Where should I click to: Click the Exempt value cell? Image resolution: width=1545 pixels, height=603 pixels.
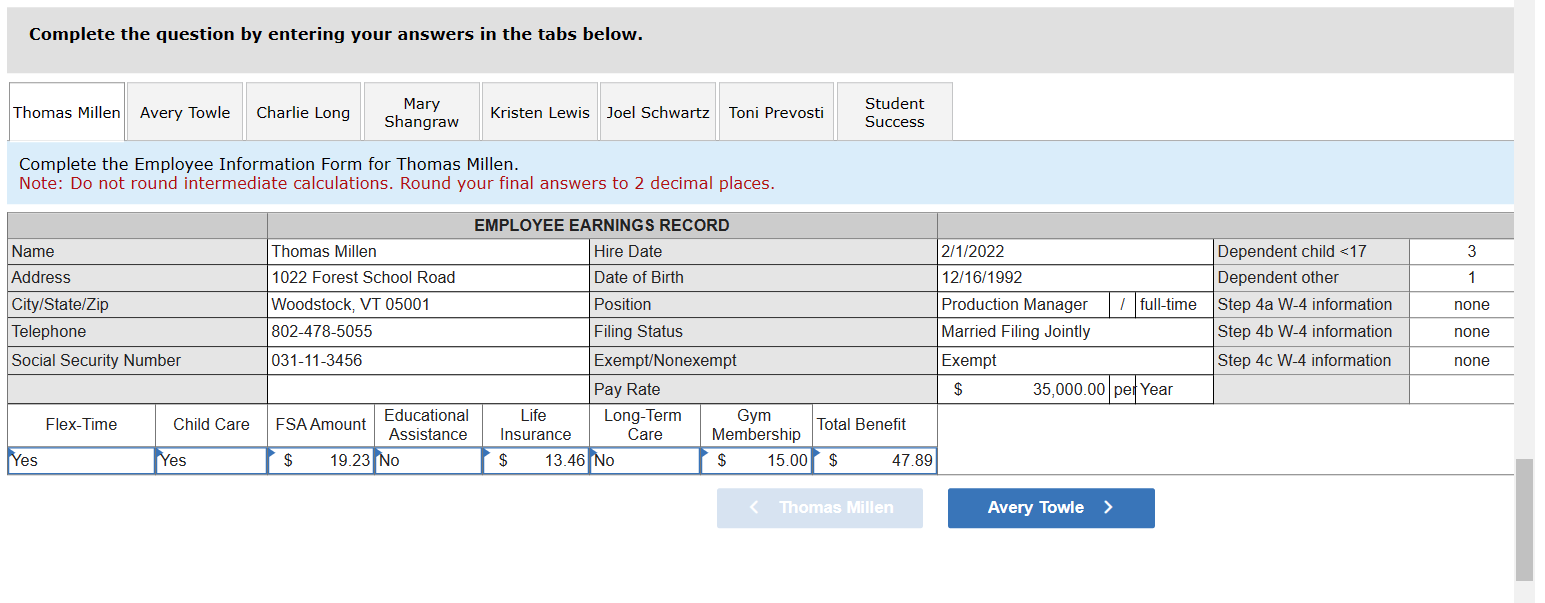pos(1075,361)
